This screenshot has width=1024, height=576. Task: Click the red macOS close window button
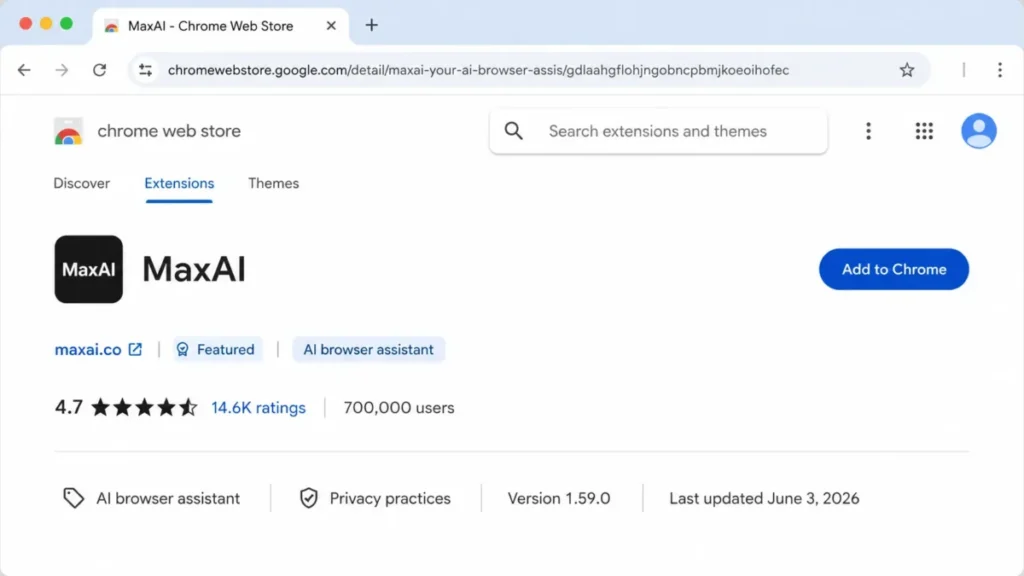(x=25, y=24)
